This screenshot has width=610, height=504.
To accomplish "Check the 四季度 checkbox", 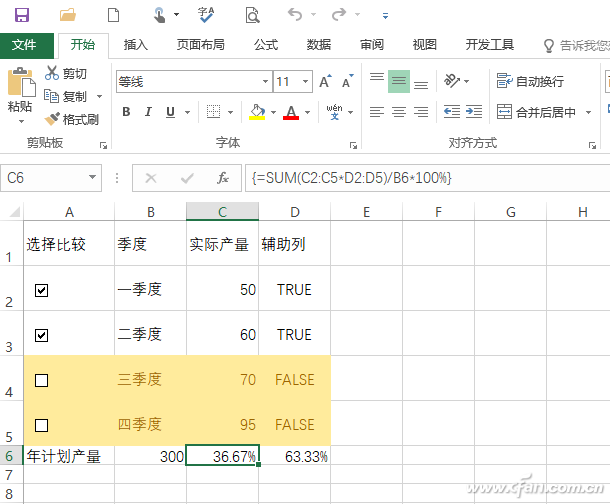I will pyautogui.click(x=41, y=425).
